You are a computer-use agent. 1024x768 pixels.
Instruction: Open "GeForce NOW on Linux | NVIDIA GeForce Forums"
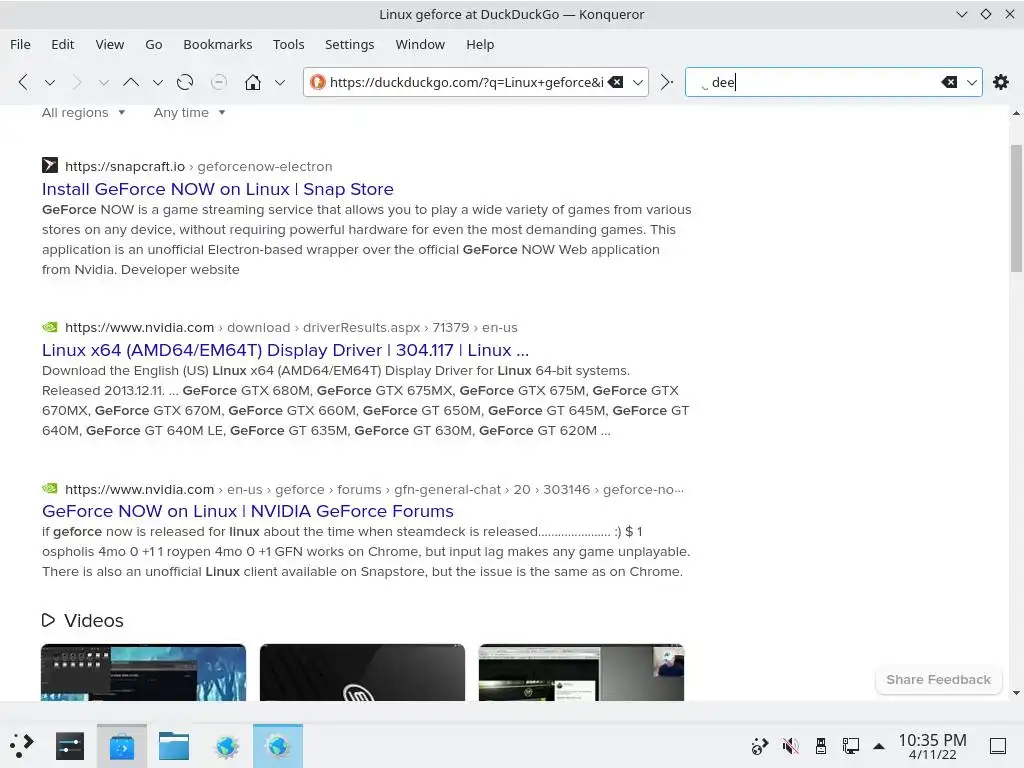click(x=248, y=511)
